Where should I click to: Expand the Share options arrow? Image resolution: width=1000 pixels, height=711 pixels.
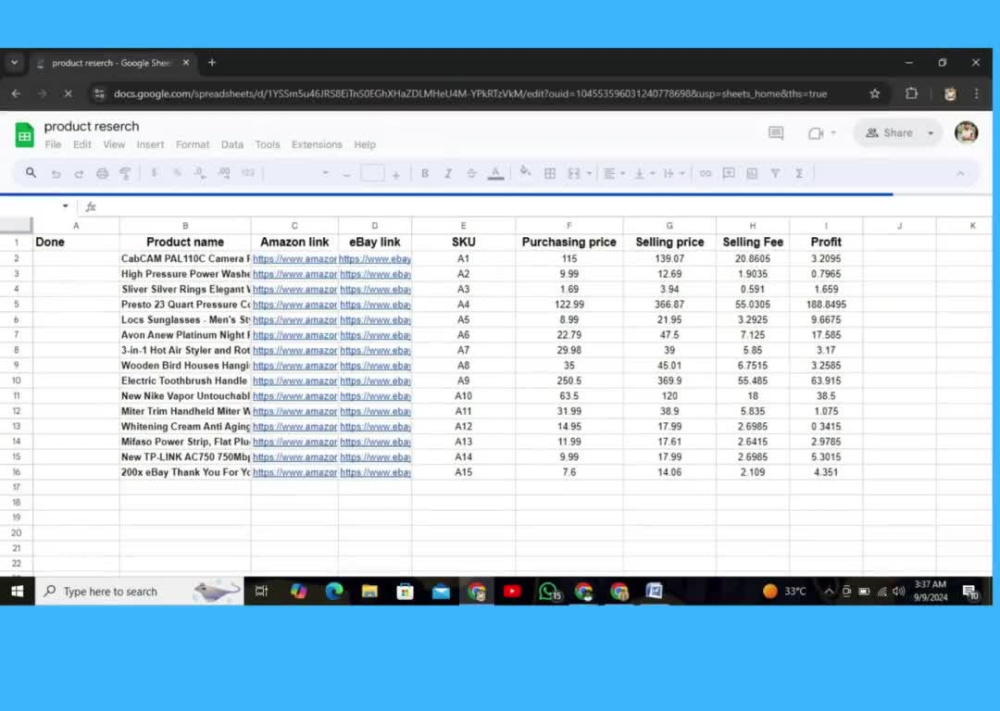931,133
